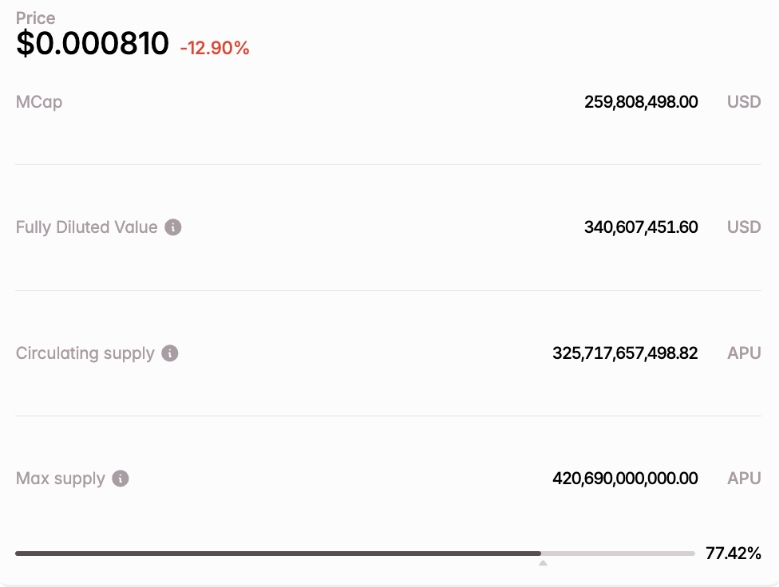Click the 77.42% supply percentage

click(x=733, y=553)
